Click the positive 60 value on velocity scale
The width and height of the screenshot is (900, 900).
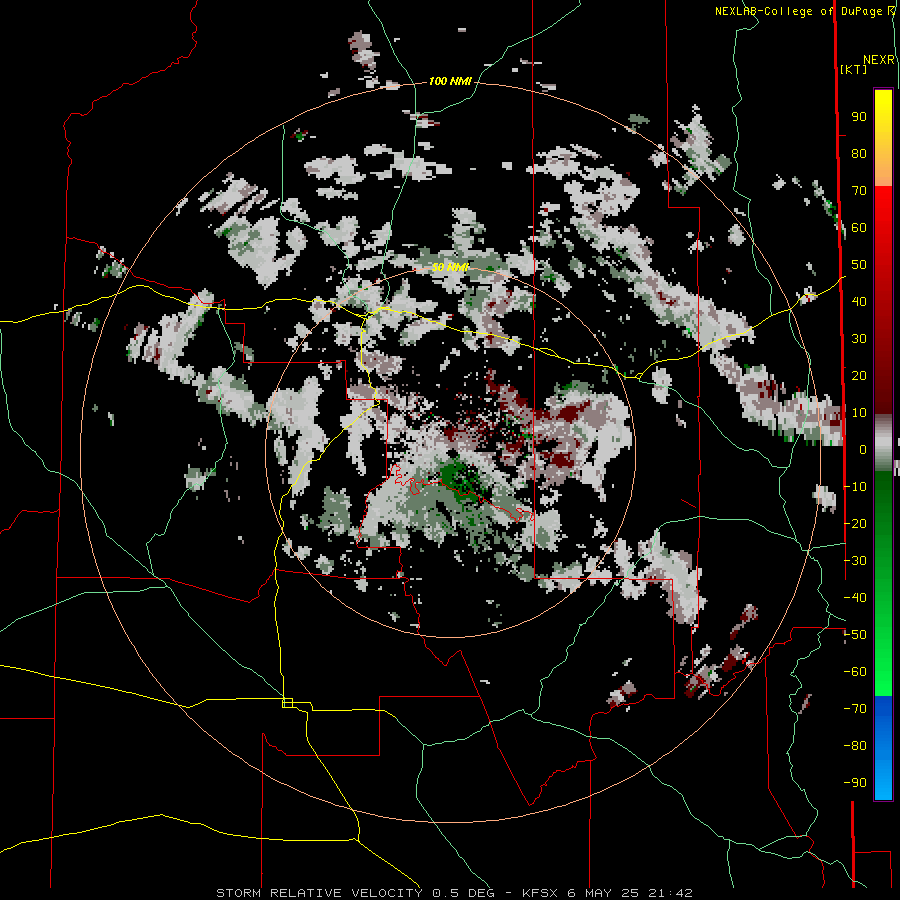(859, 227)
